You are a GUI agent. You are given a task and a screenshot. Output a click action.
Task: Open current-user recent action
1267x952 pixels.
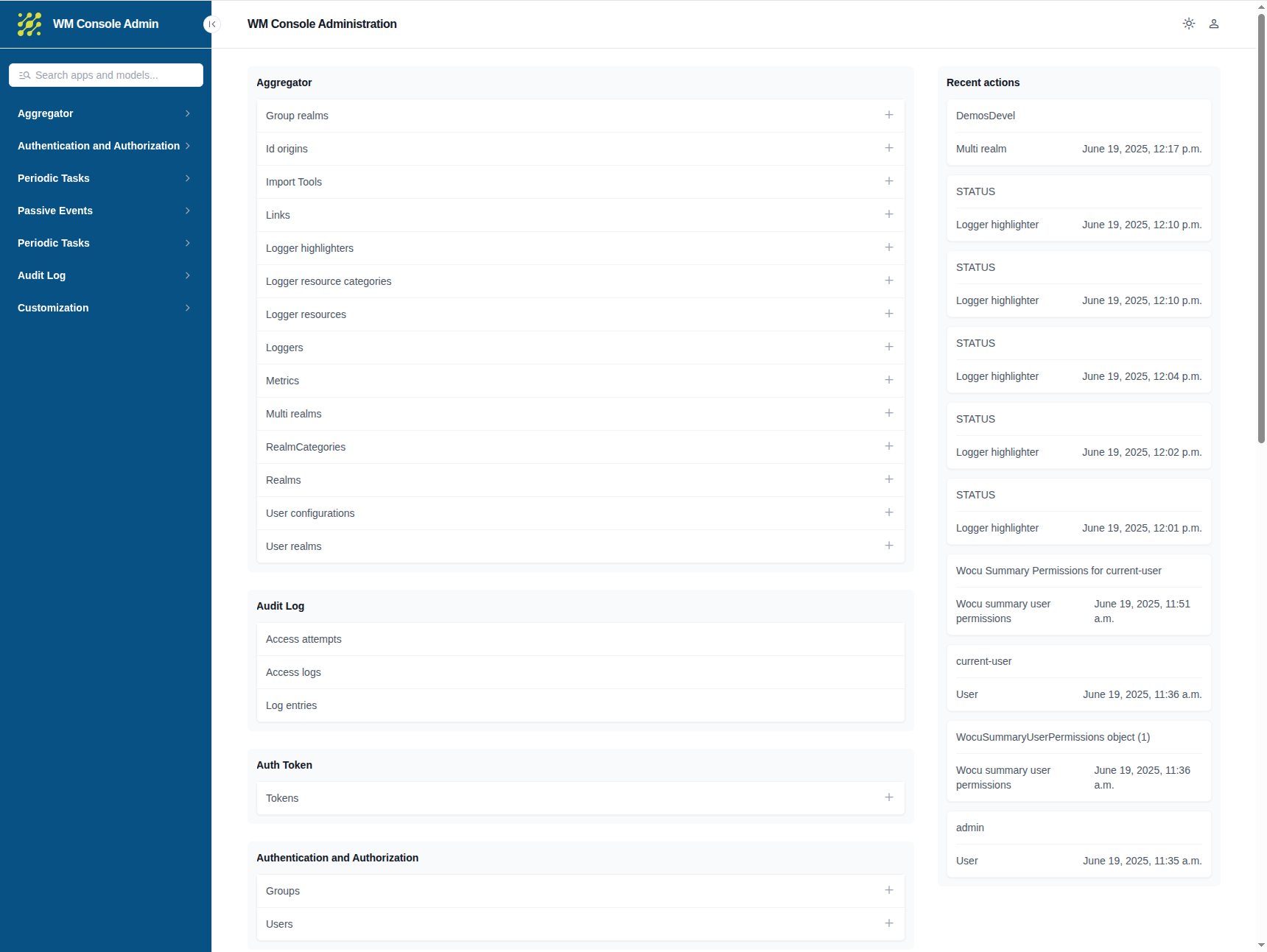(983, 661)
